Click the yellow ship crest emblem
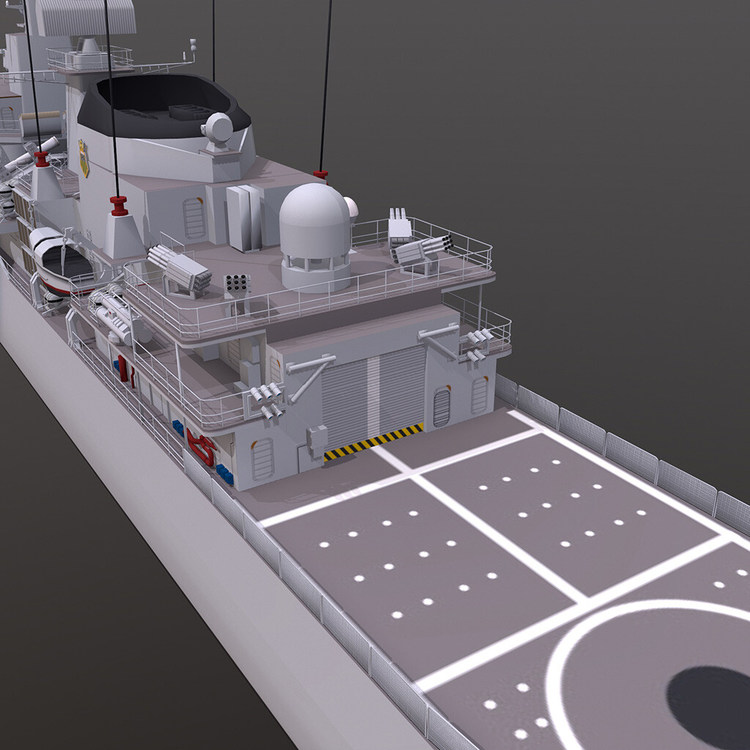Viewport: 750px width, 750px height. pos(84,158)
